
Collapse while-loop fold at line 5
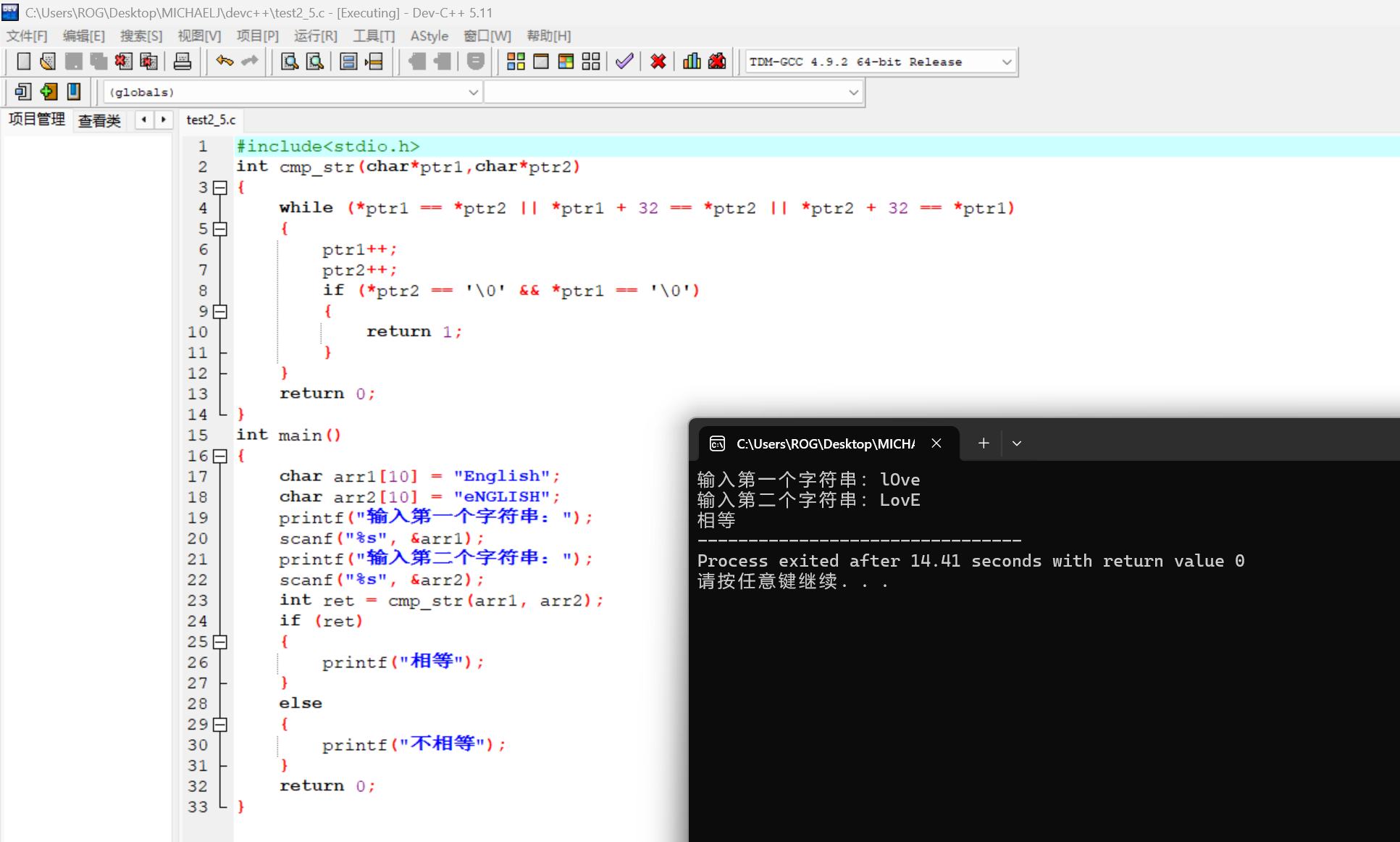pyautogui.click(x=221, y=229)
